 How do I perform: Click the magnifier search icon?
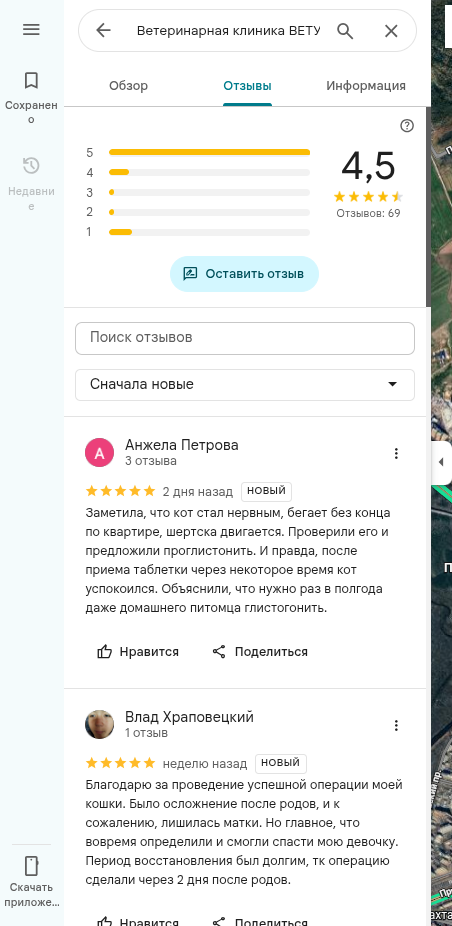tap(345, 31)
